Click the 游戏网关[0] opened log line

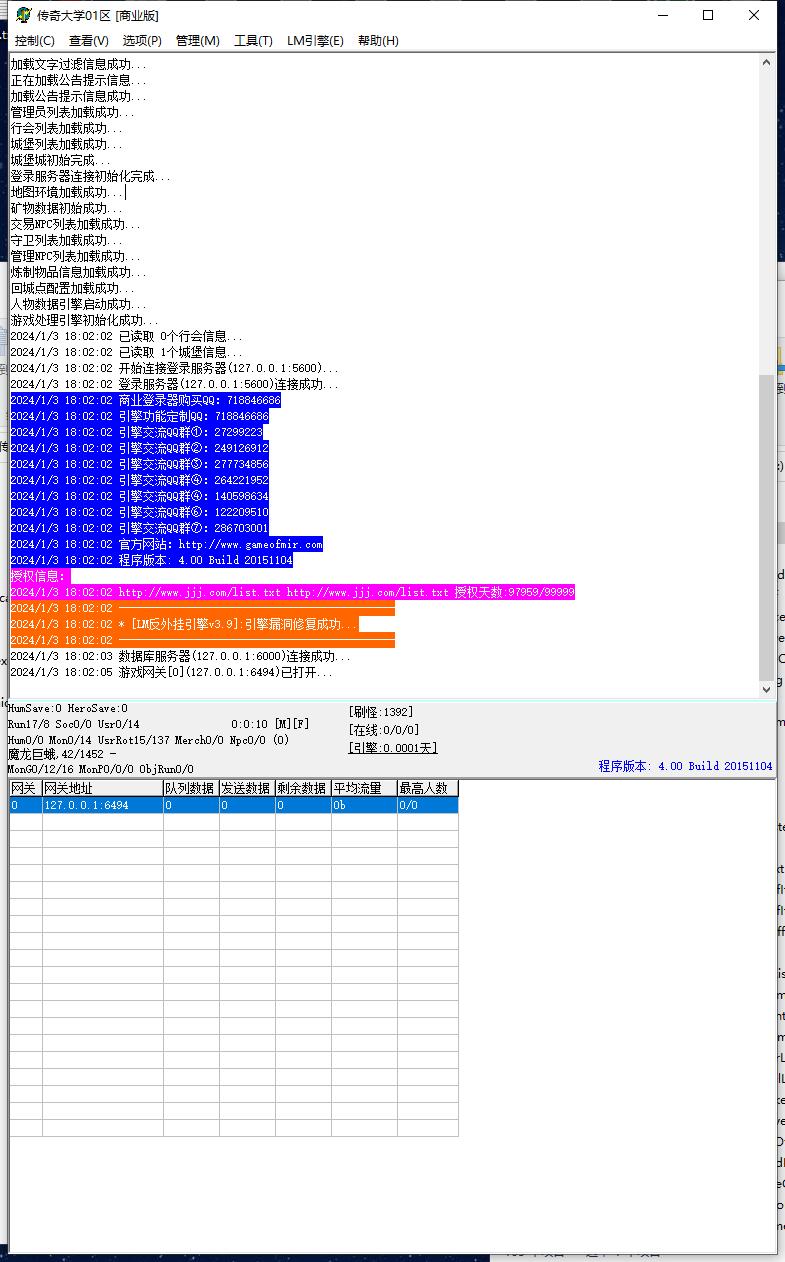pyautogui.click(x=172, y=673)
